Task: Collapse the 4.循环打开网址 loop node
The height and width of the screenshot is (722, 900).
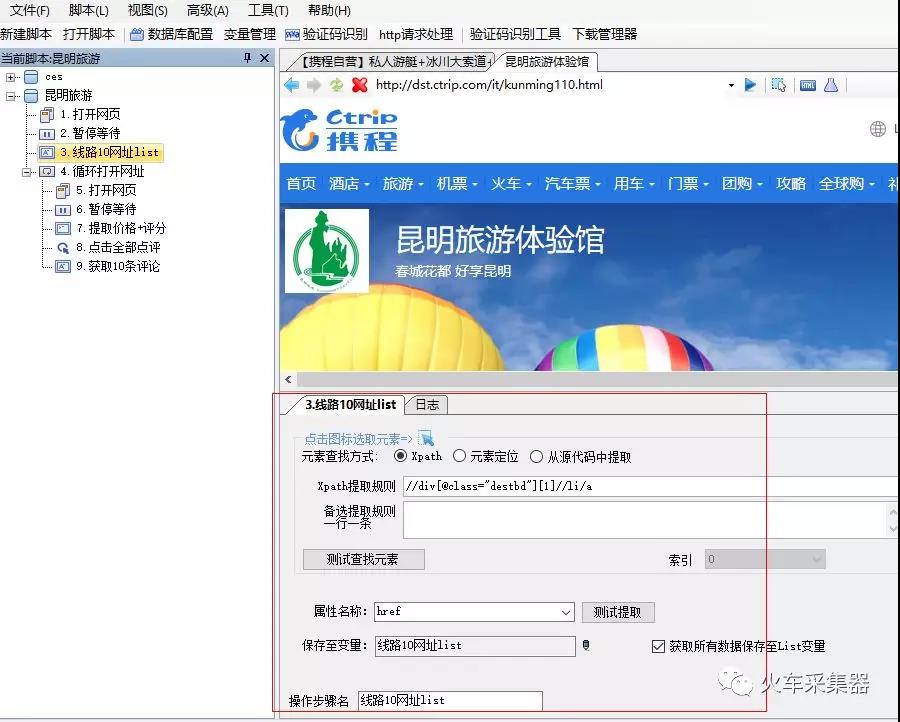Action: click(26, 172)
